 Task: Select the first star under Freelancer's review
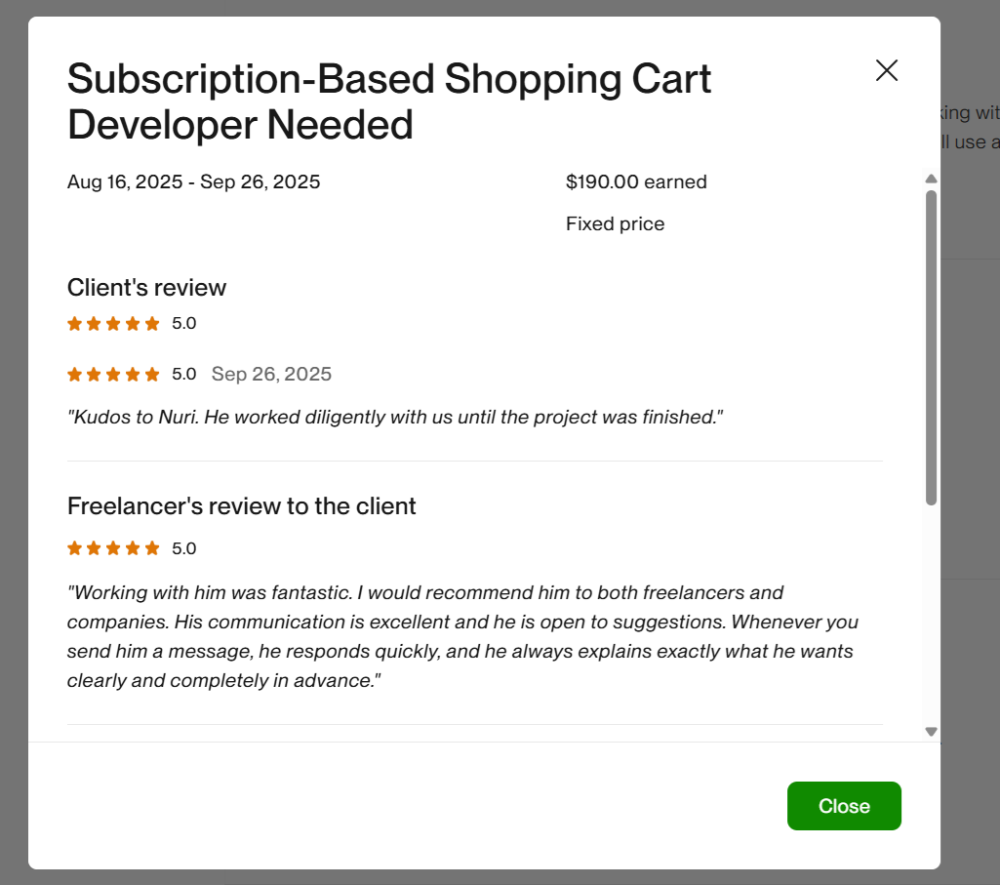(74, 548)
